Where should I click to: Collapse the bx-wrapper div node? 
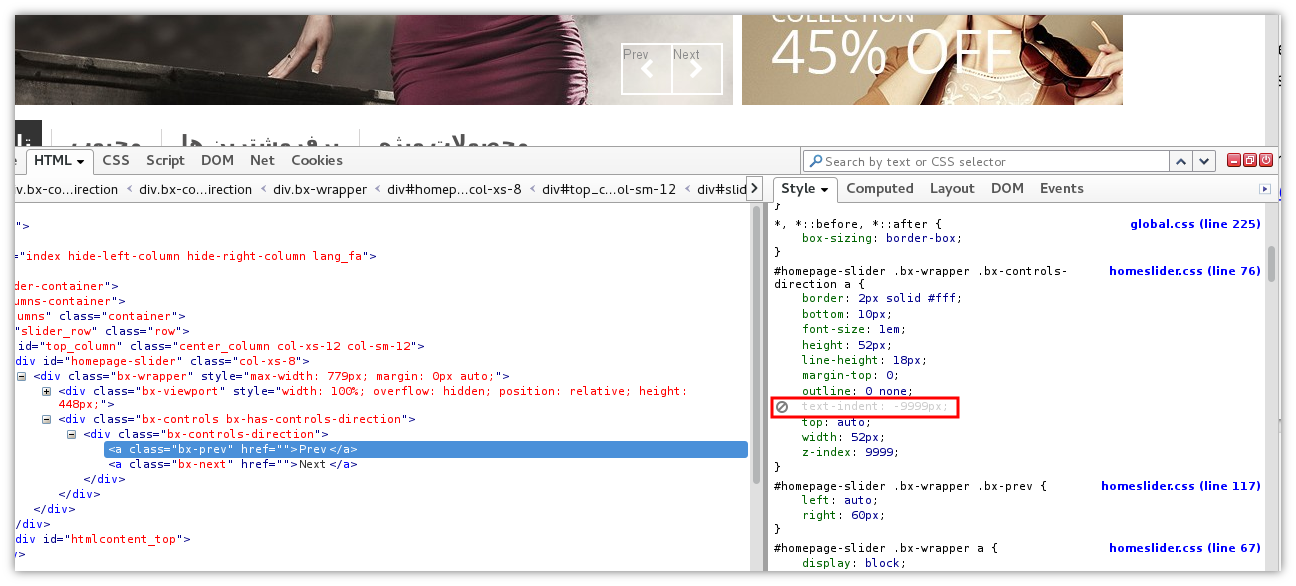pyautogui.click(x=22, y=376)
